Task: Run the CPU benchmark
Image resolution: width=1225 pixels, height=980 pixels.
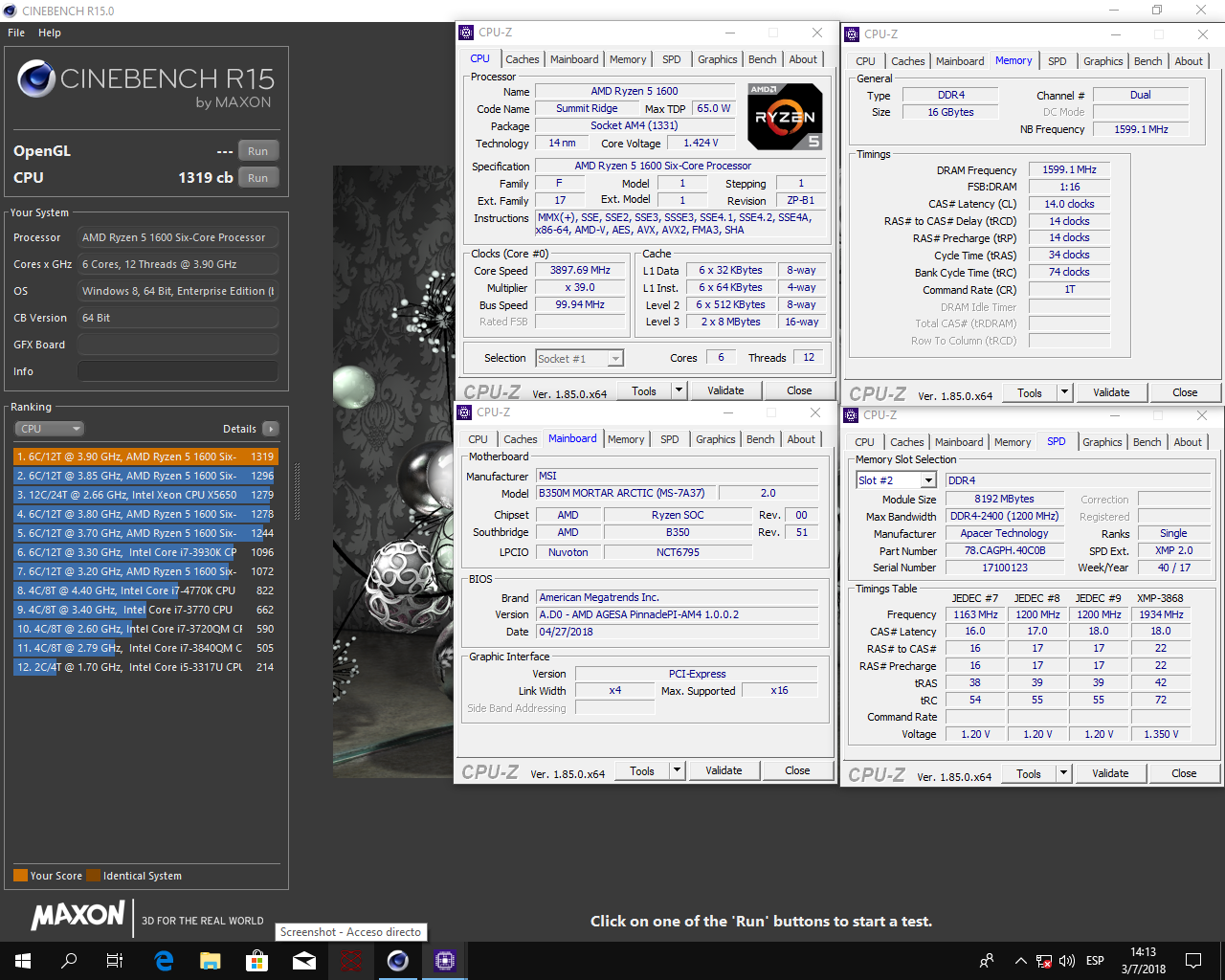Action: 258,178
